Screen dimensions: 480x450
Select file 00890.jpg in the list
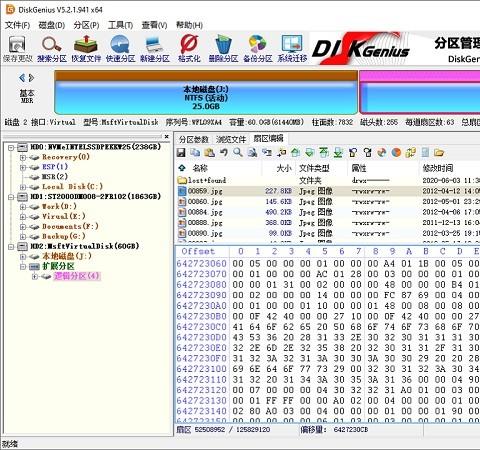[328, 233]
